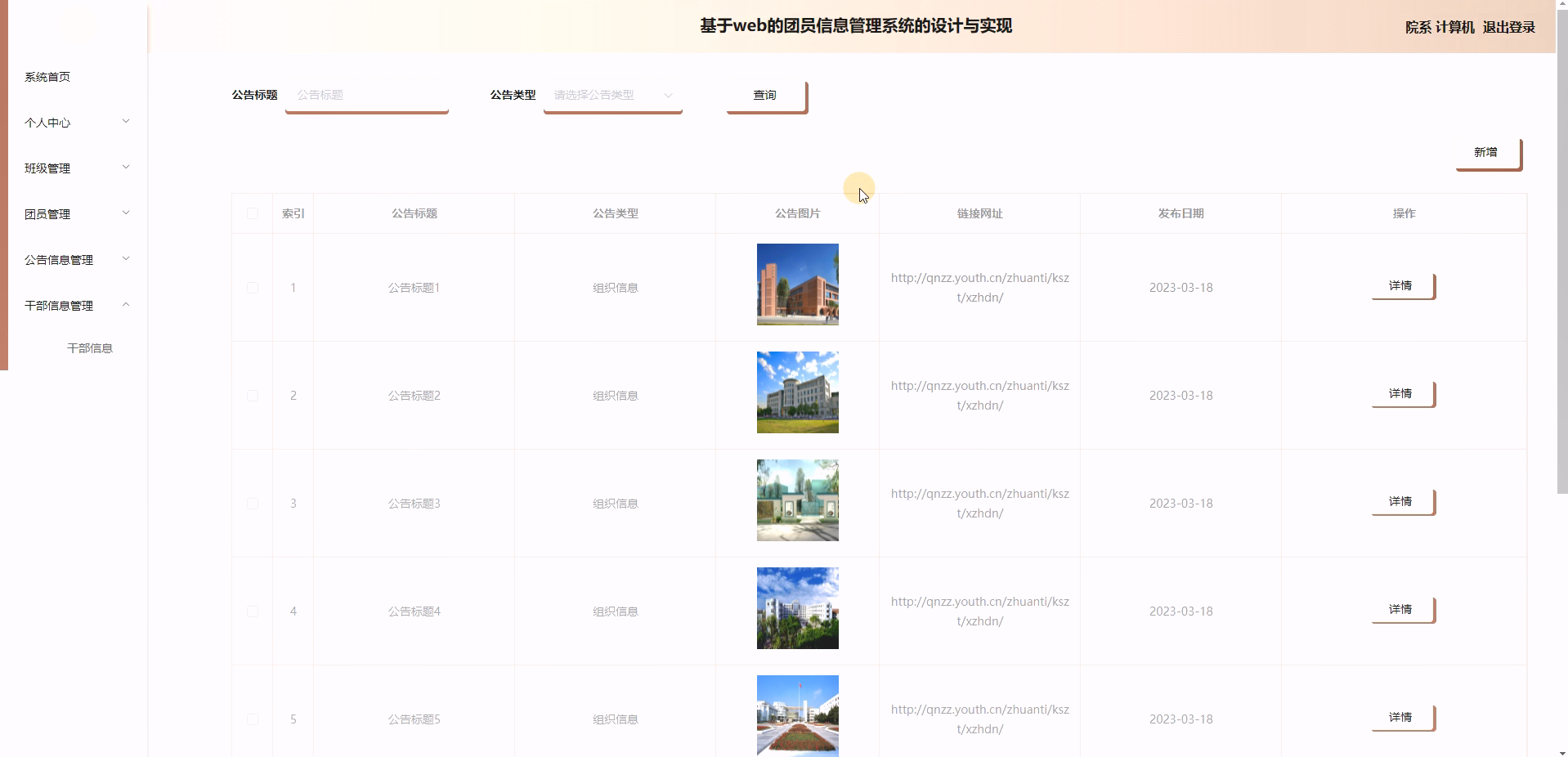Click the 查询 search button
The width and height of the screenshot is (1568, 757).
coord(764,95)
